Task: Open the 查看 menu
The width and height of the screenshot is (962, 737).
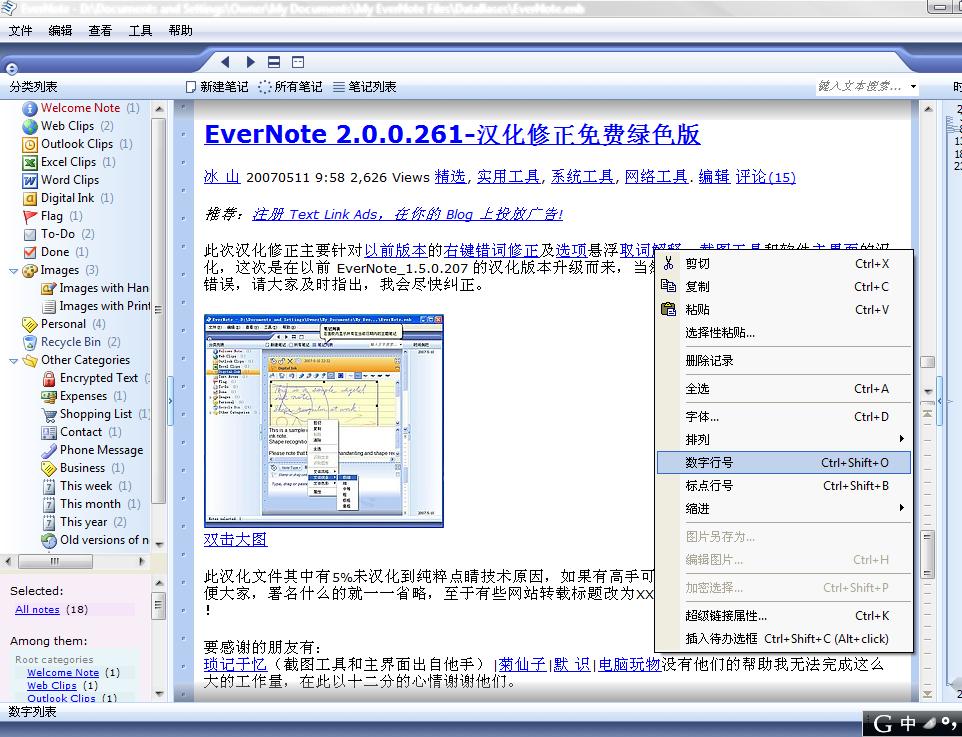Action: [100, 31]
